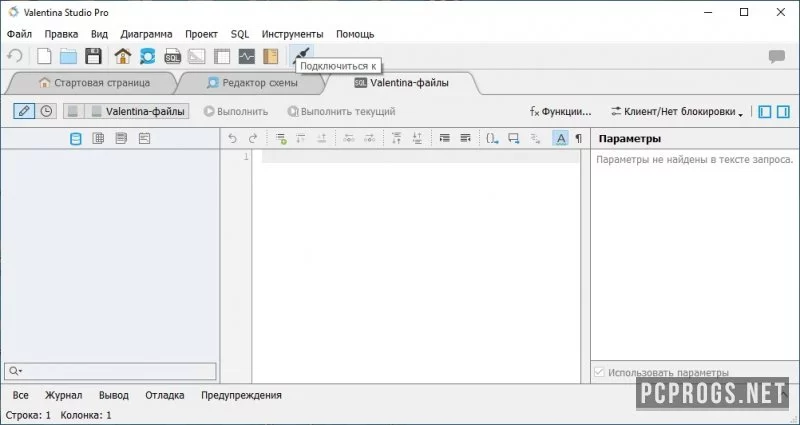Switch to the Стартовая страница tab
Viewport: 800px width, 425px height.
pos(94,83)
